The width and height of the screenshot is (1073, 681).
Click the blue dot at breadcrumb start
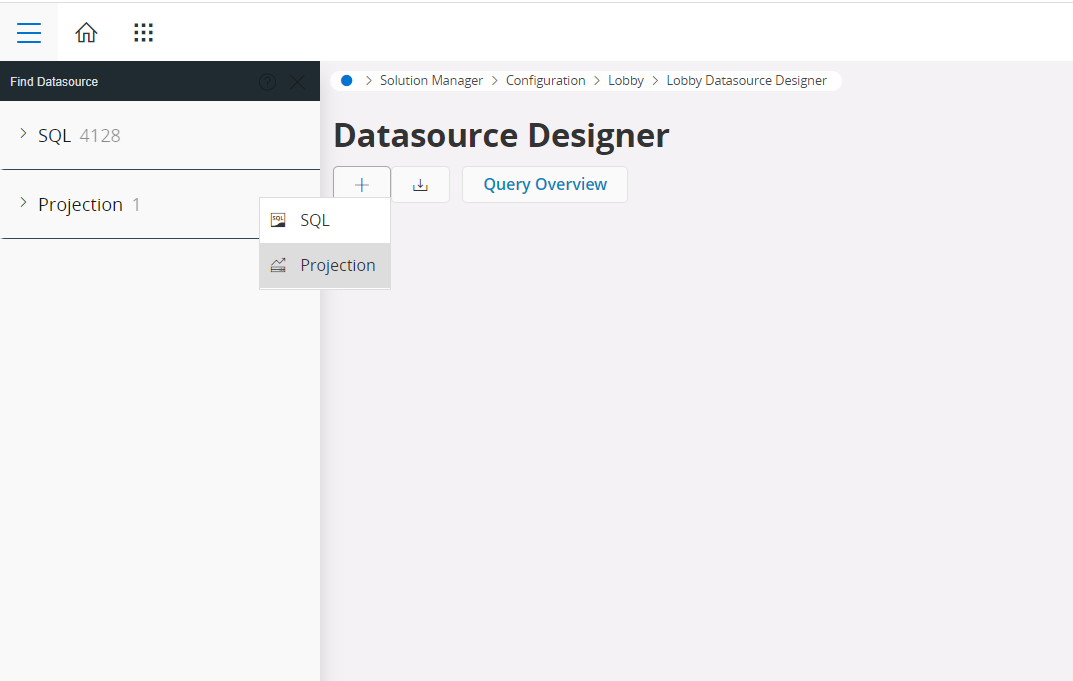tap(346, 81)
